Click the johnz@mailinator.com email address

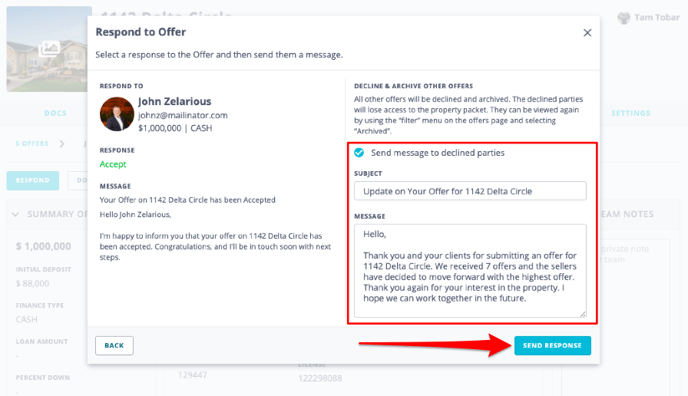click(x=183, y=115)
